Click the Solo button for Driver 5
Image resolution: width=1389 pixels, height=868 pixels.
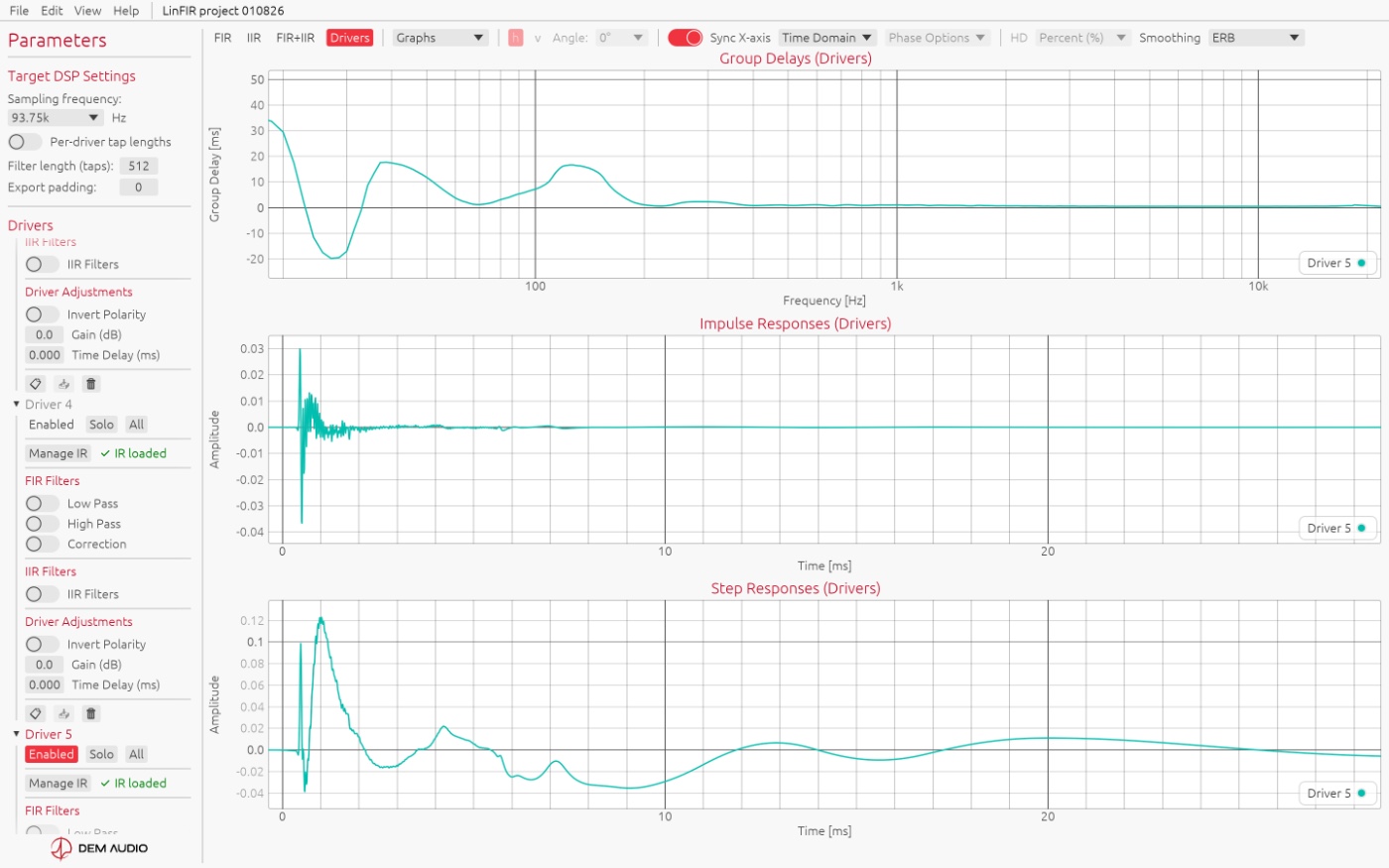[101, 754]
